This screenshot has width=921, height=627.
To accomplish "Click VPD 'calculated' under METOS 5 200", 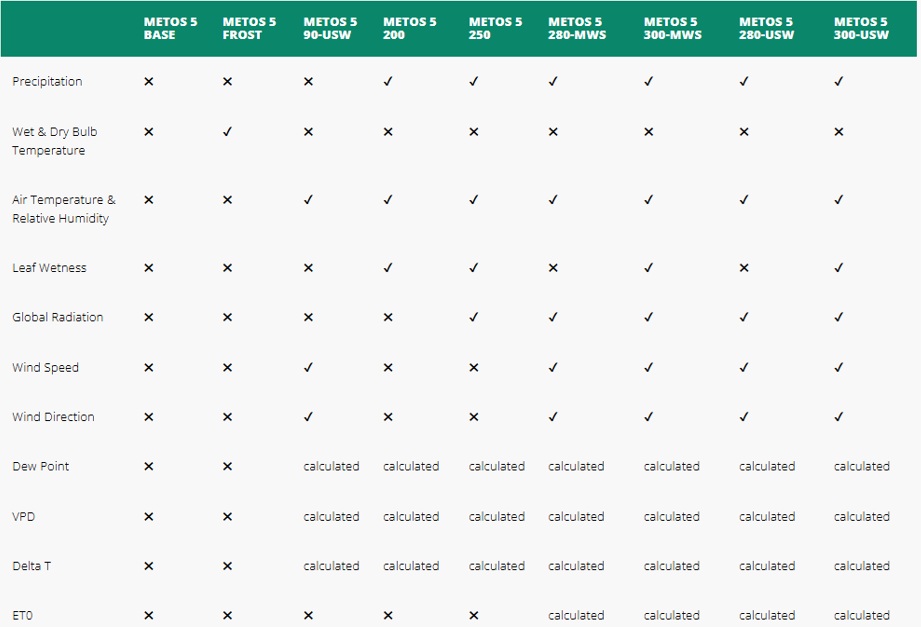I will [411, 517].
